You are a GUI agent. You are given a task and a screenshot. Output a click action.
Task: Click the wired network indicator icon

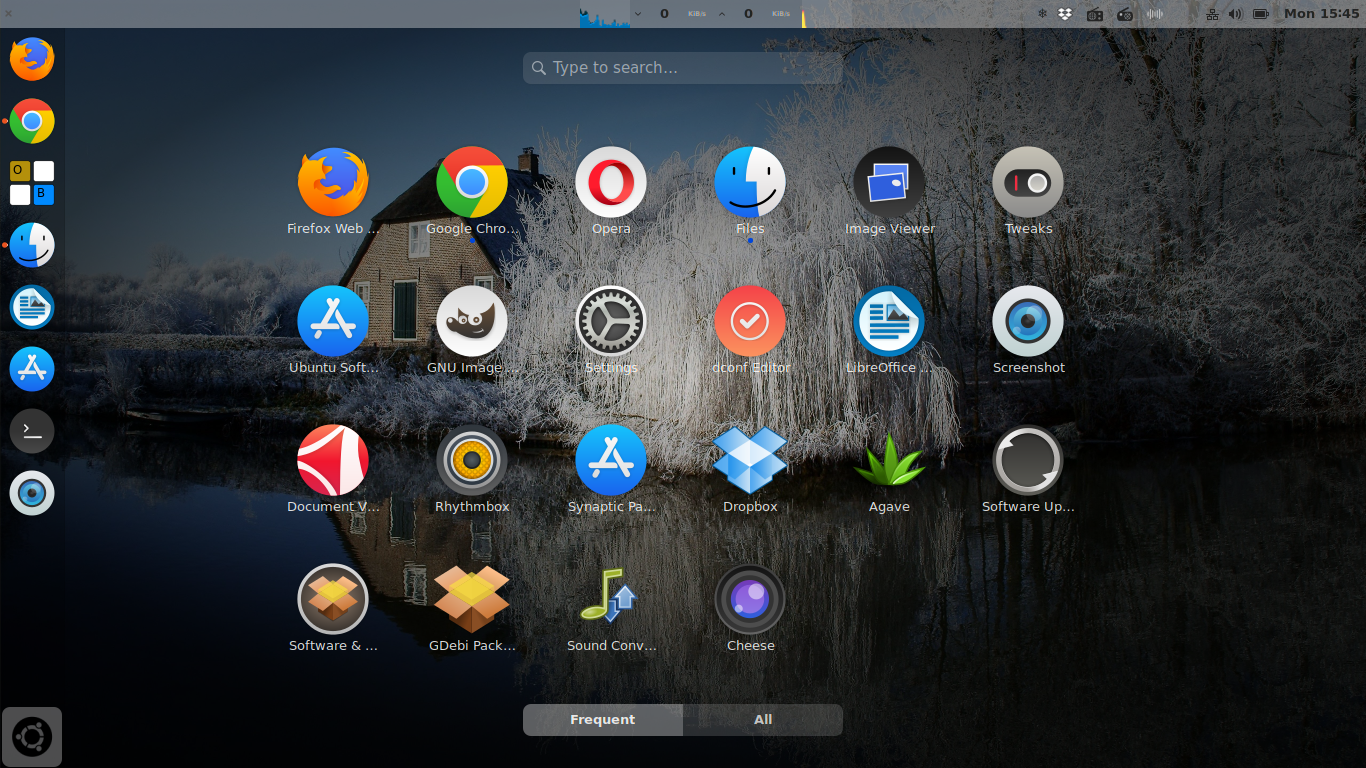click(x=1212, y=14)
